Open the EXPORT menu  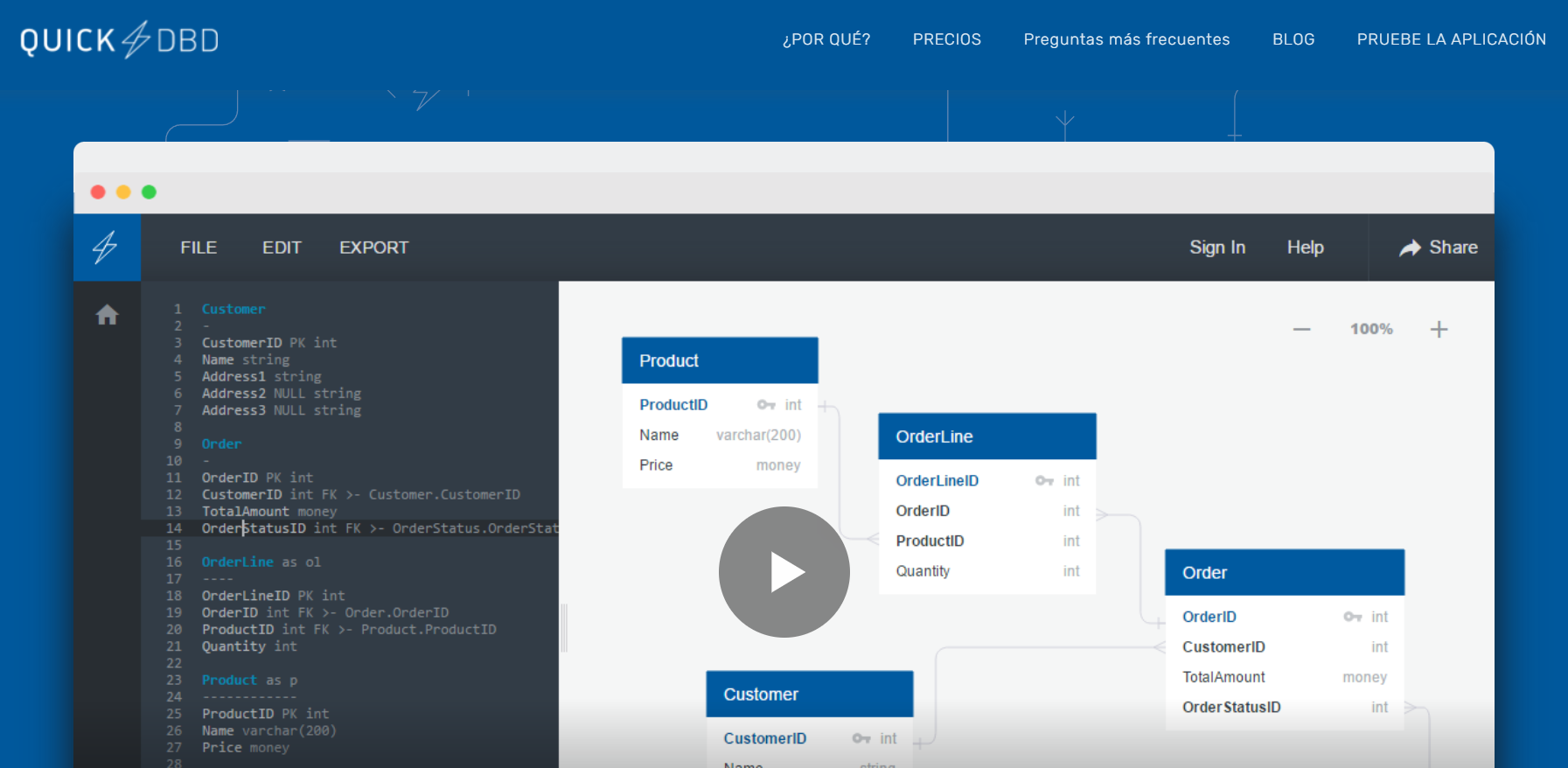(x=373, y=248)
